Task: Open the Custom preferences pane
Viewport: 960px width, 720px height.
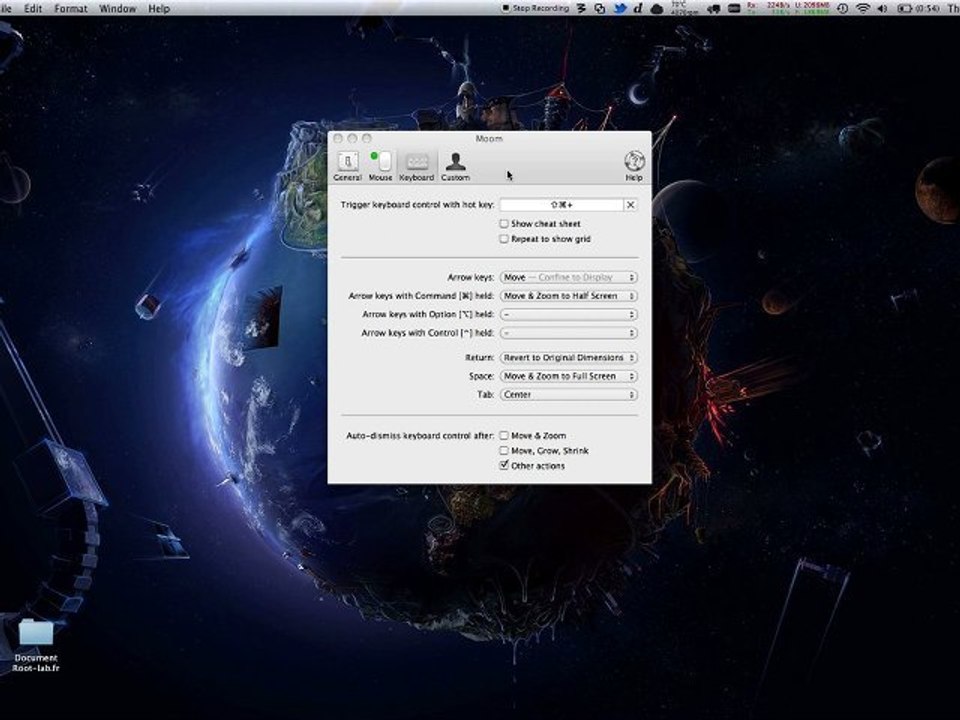Action: click(455, 165)
